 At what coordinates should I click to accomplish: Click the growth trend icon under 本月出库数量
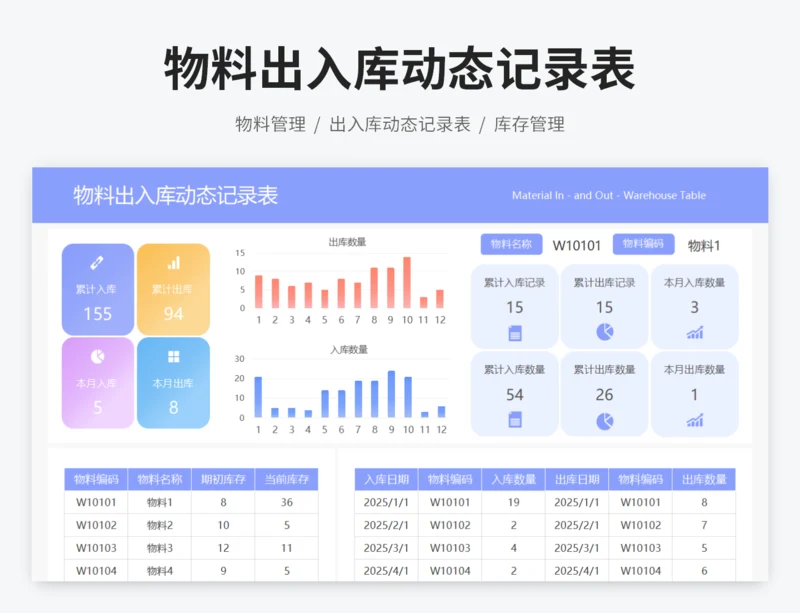[696, 418]
